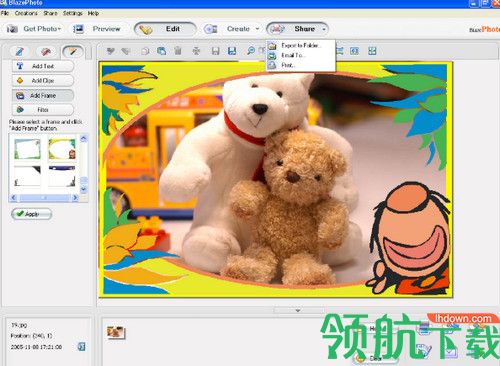Image resolution: width=500 pixels, height=366 pixels.
Task: Choose Email To from the Share dropdown
Action: coord(300,55)
